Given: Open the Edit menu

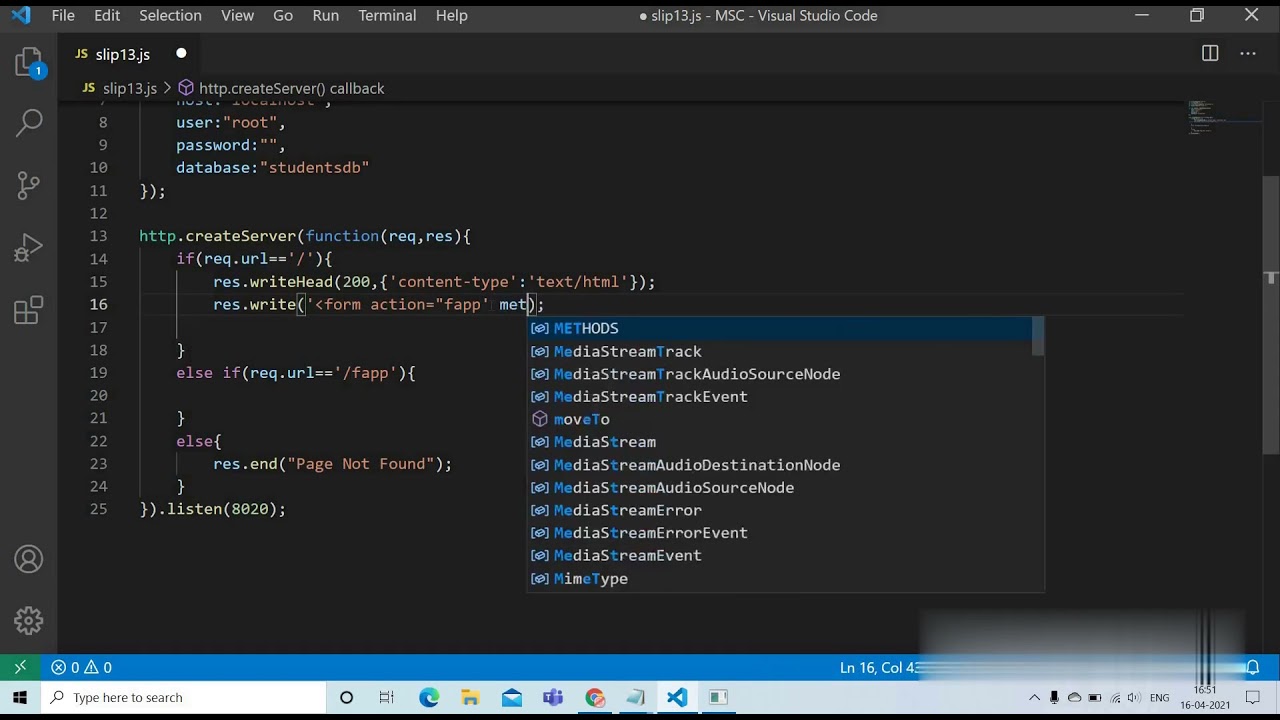Looking at the screenshot, I should [x=107, y=15].
